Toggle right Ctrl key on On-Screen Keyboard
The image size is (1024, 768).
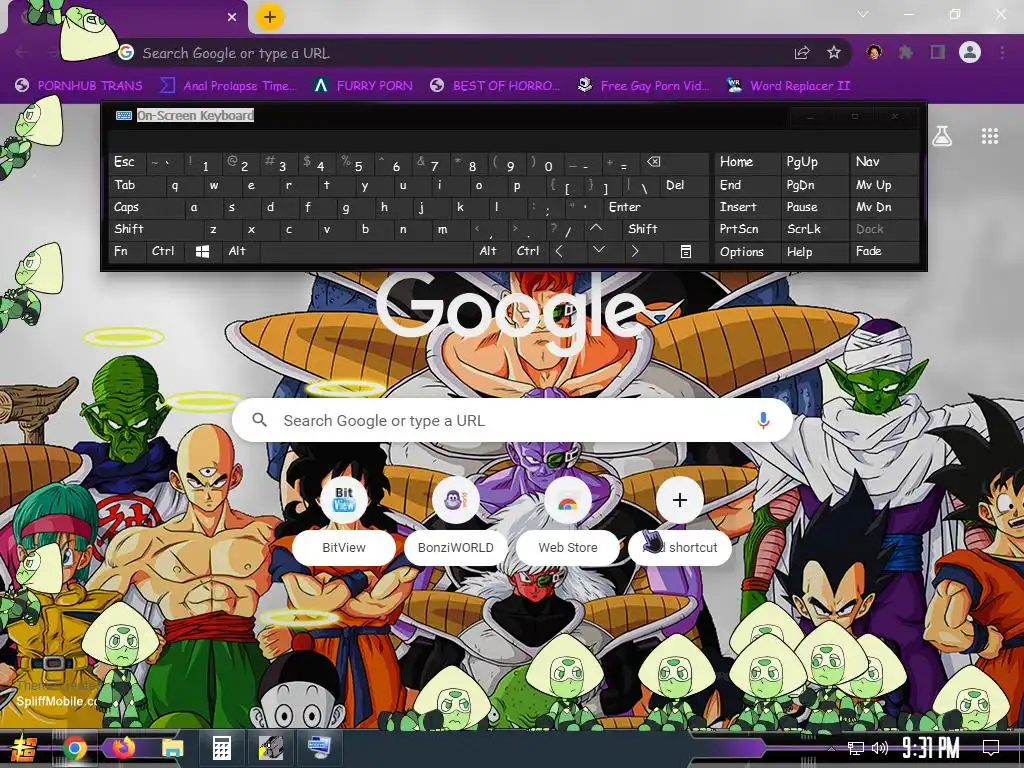tap(528, 251)
